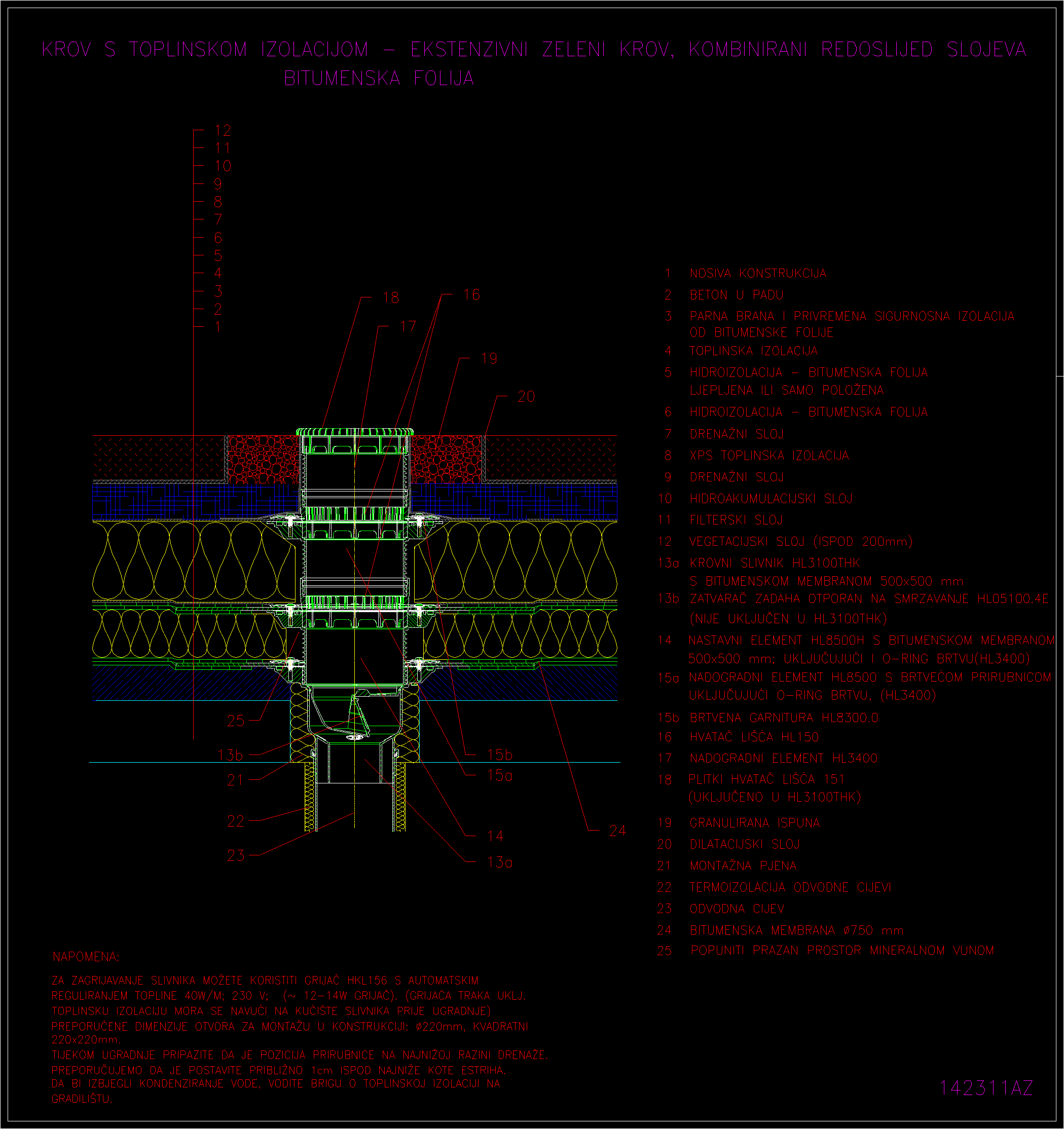The height and width of the screenshot is (1129, 1064).
Task: Select legend text 'ZATVARAČ ZADAHA OTPORAN NA SMRZAVANJE'
Action: point(829,598)
